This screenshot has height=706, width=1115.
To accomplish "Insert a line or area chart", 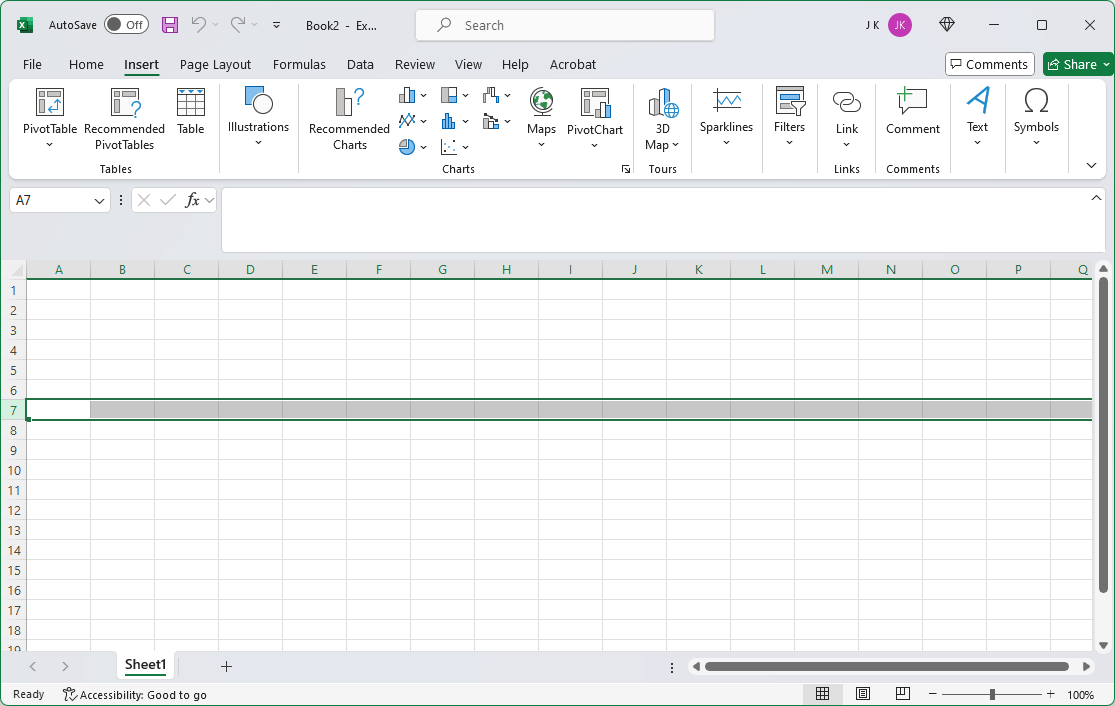I will (407, 121).
